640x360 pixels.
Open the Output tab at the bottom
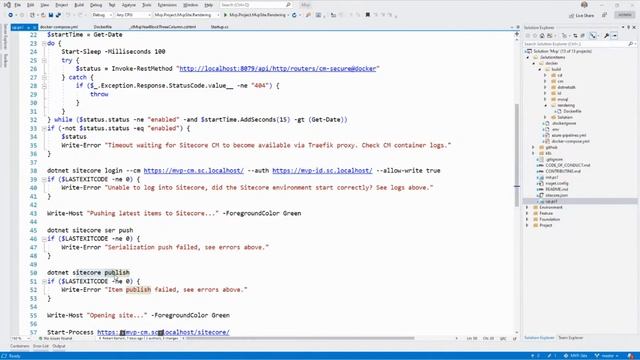(59, 346)
